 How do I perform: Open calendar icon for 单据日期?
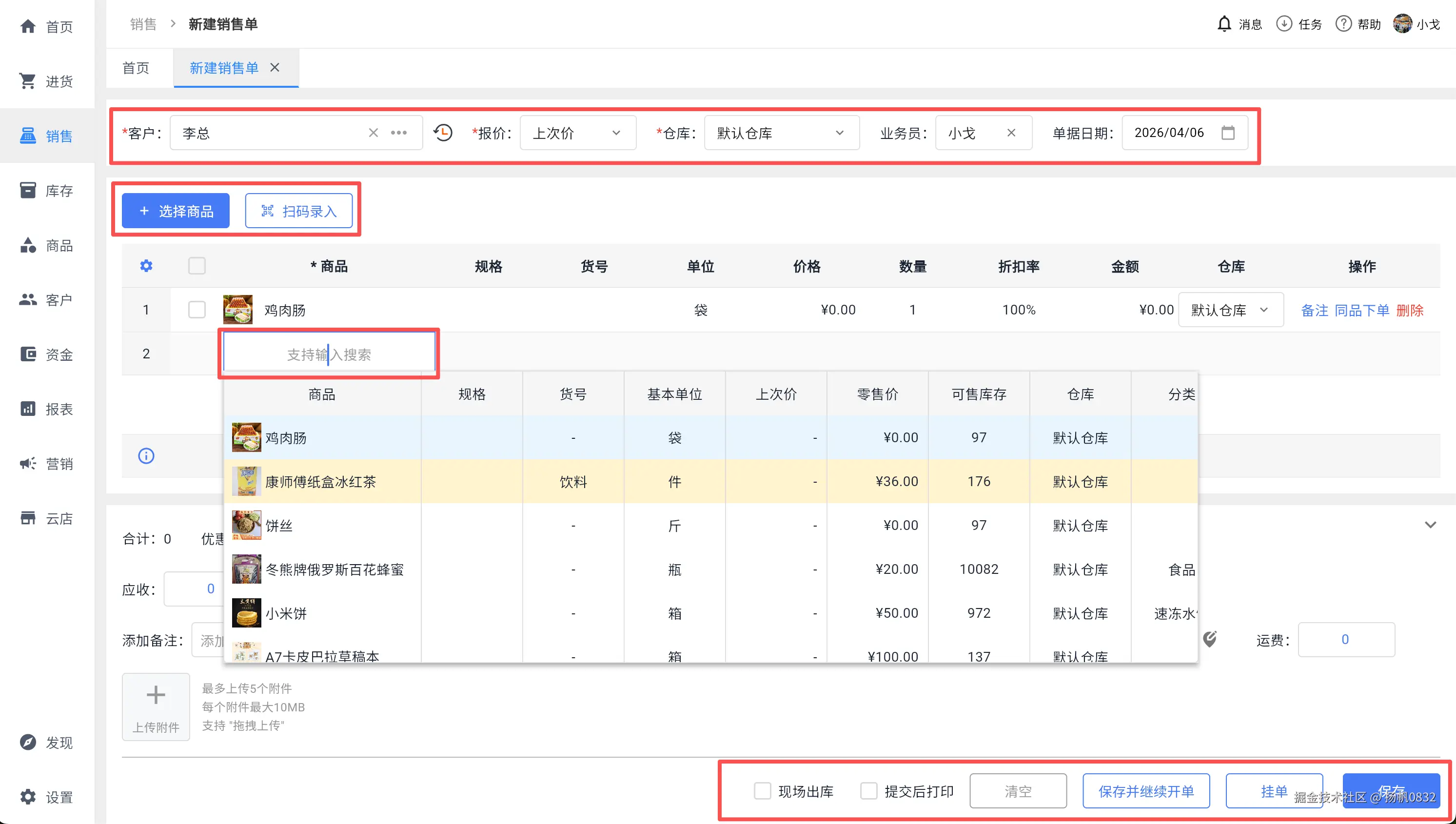pyautogui.click(x=1228, y=133)
